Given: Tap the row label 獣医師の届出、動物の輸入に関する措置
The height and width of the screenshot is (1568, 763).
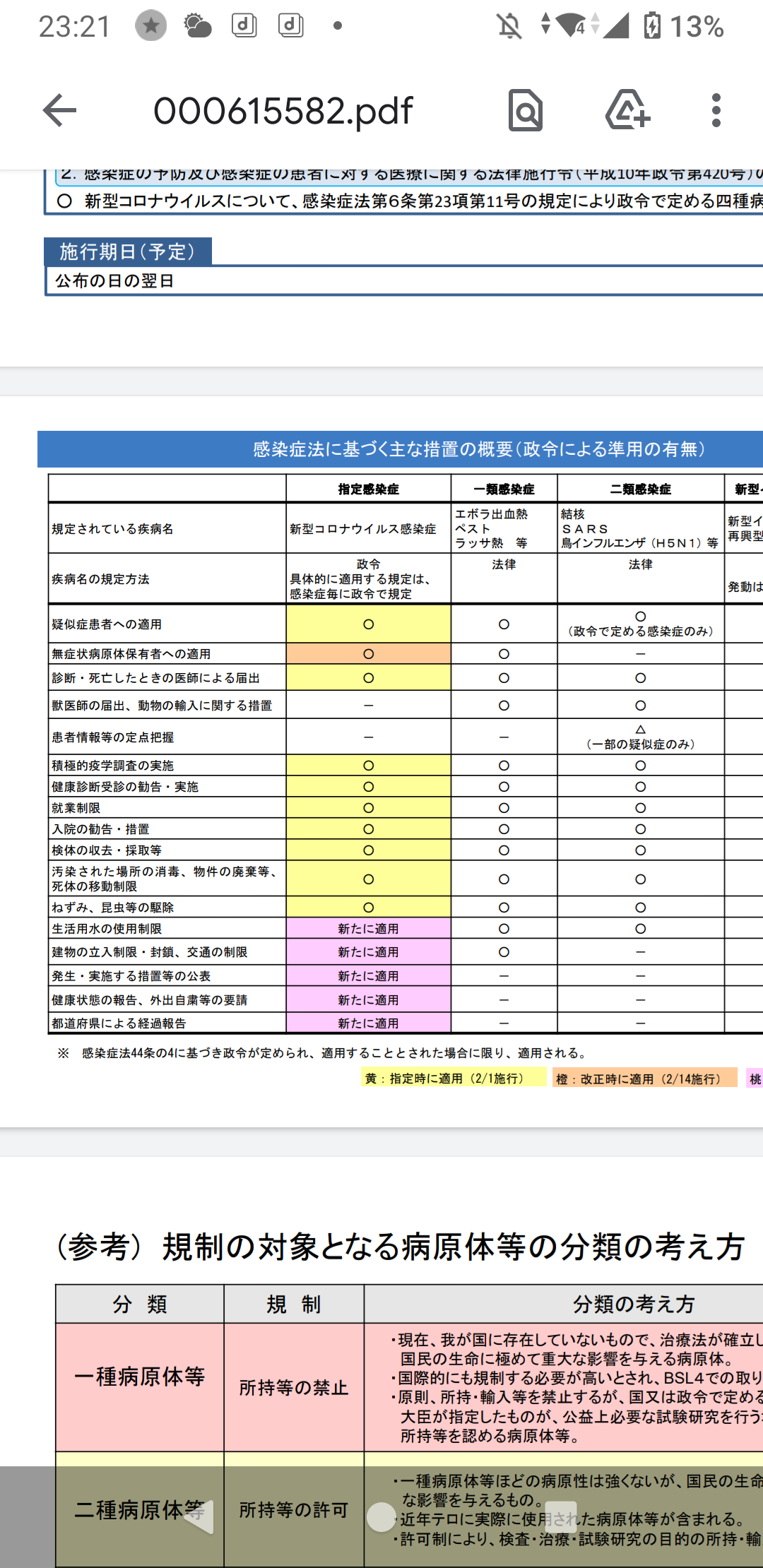Looking at the screenshot, I should pyautogui.click(x=162, y=706).
